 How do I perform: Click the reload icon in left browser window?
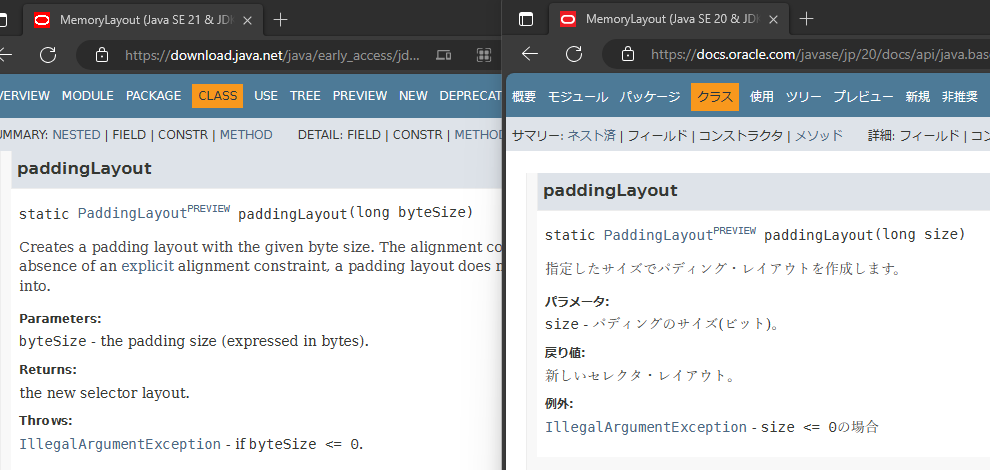[x=48, y=55]
